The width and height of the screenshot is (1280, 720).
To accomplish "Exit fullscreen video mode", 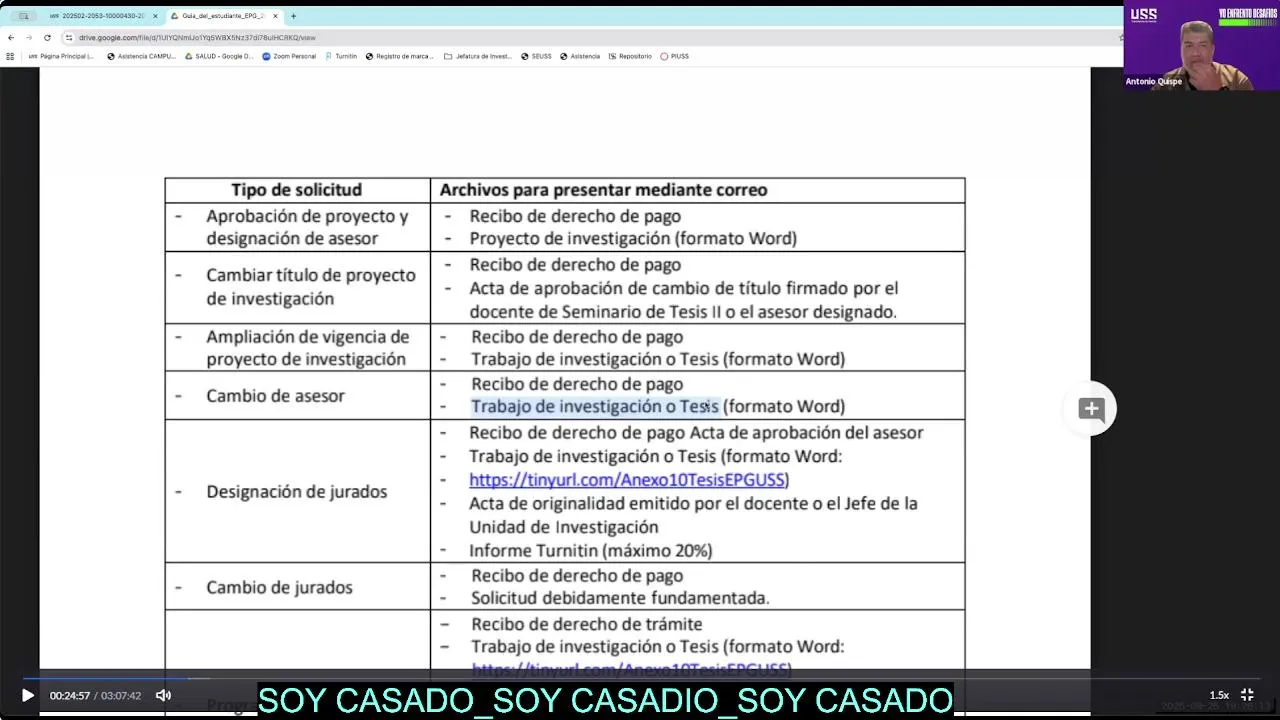I will [x=1247, y=695].
